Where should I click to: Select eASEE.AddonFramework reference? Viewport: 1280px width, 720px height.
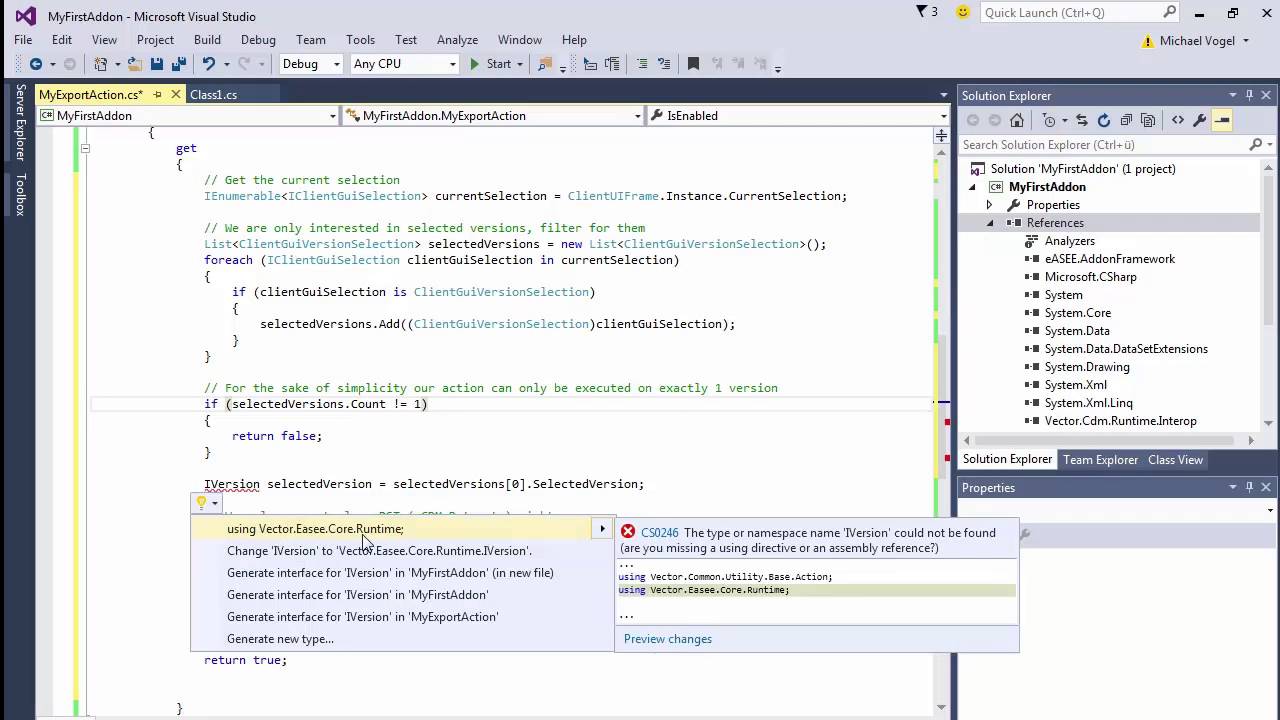click(x=1110, y=259)
